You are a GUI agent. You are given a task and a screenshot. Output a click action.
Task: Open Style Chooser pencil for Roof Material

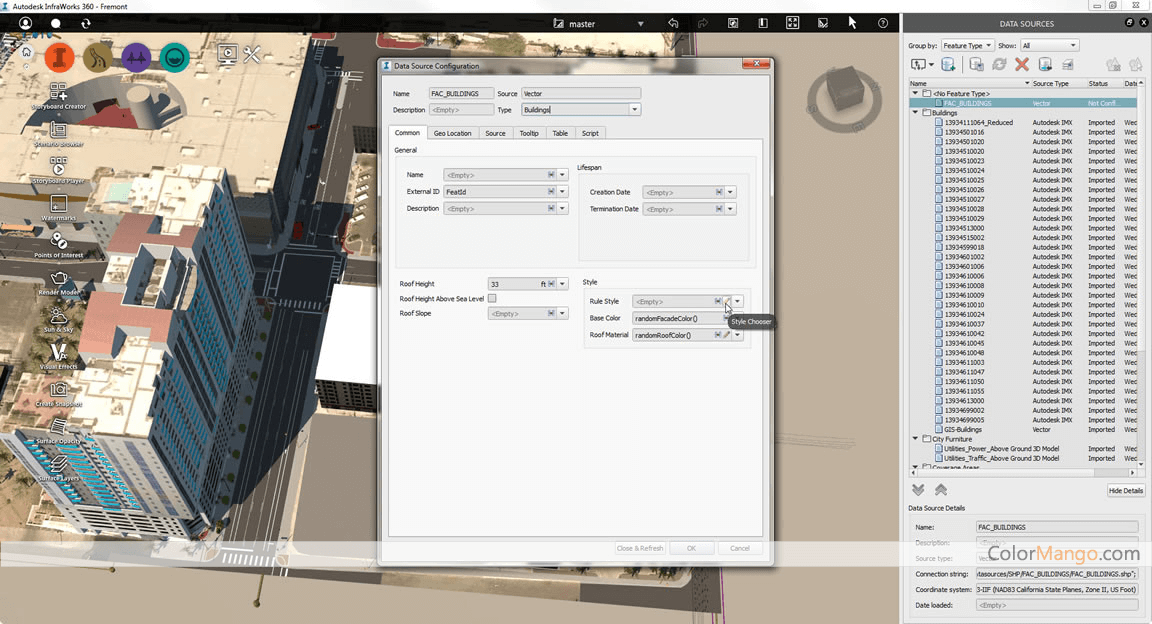coord(727,335)
